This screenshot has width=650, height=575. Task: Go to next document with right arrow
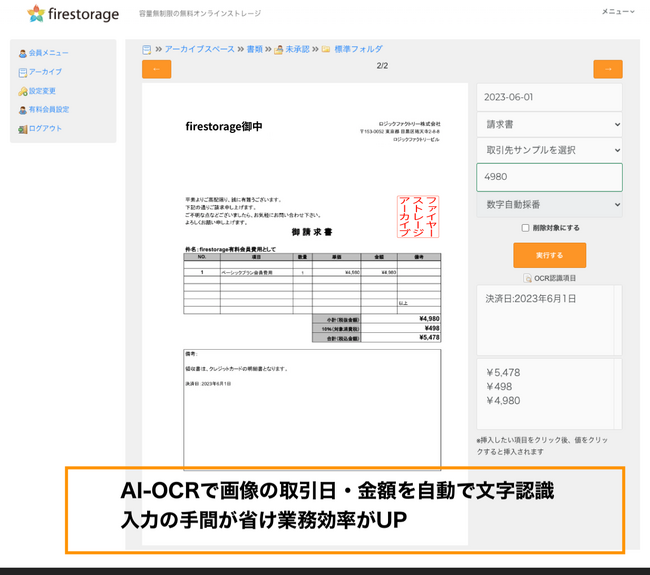click(x=607, y=69)
